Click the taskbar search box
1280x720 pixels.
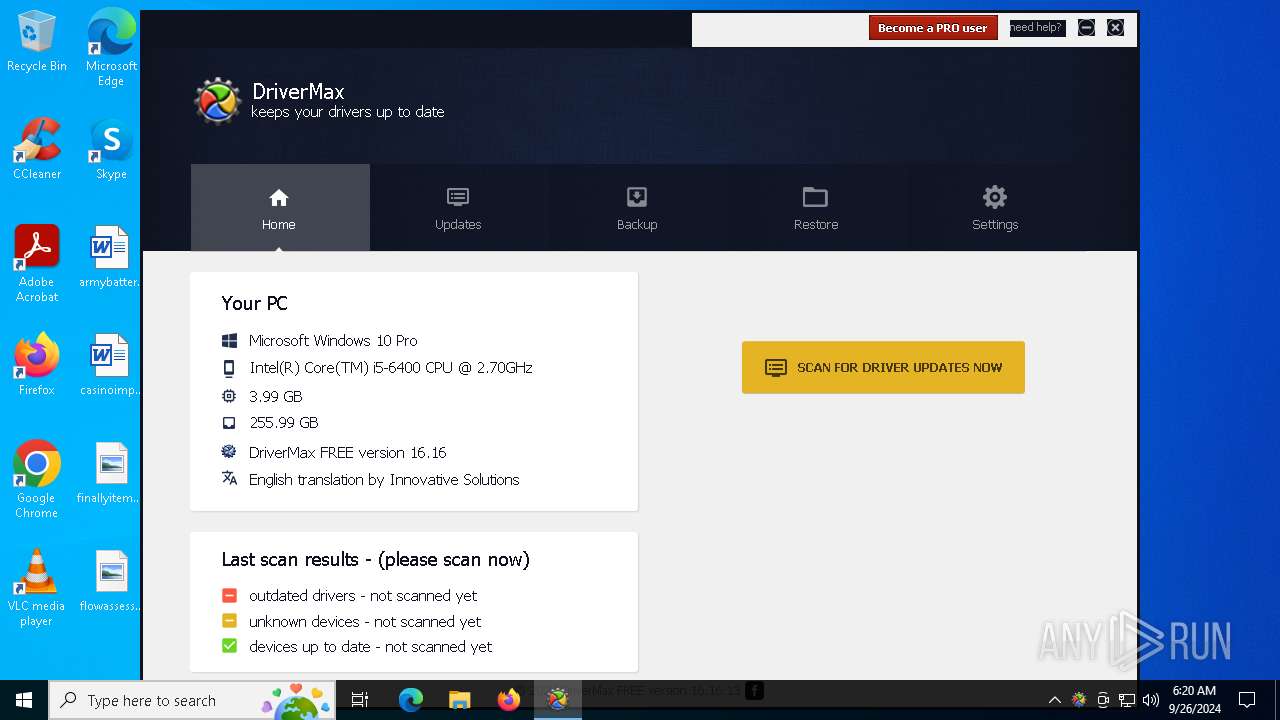point(192,700)
